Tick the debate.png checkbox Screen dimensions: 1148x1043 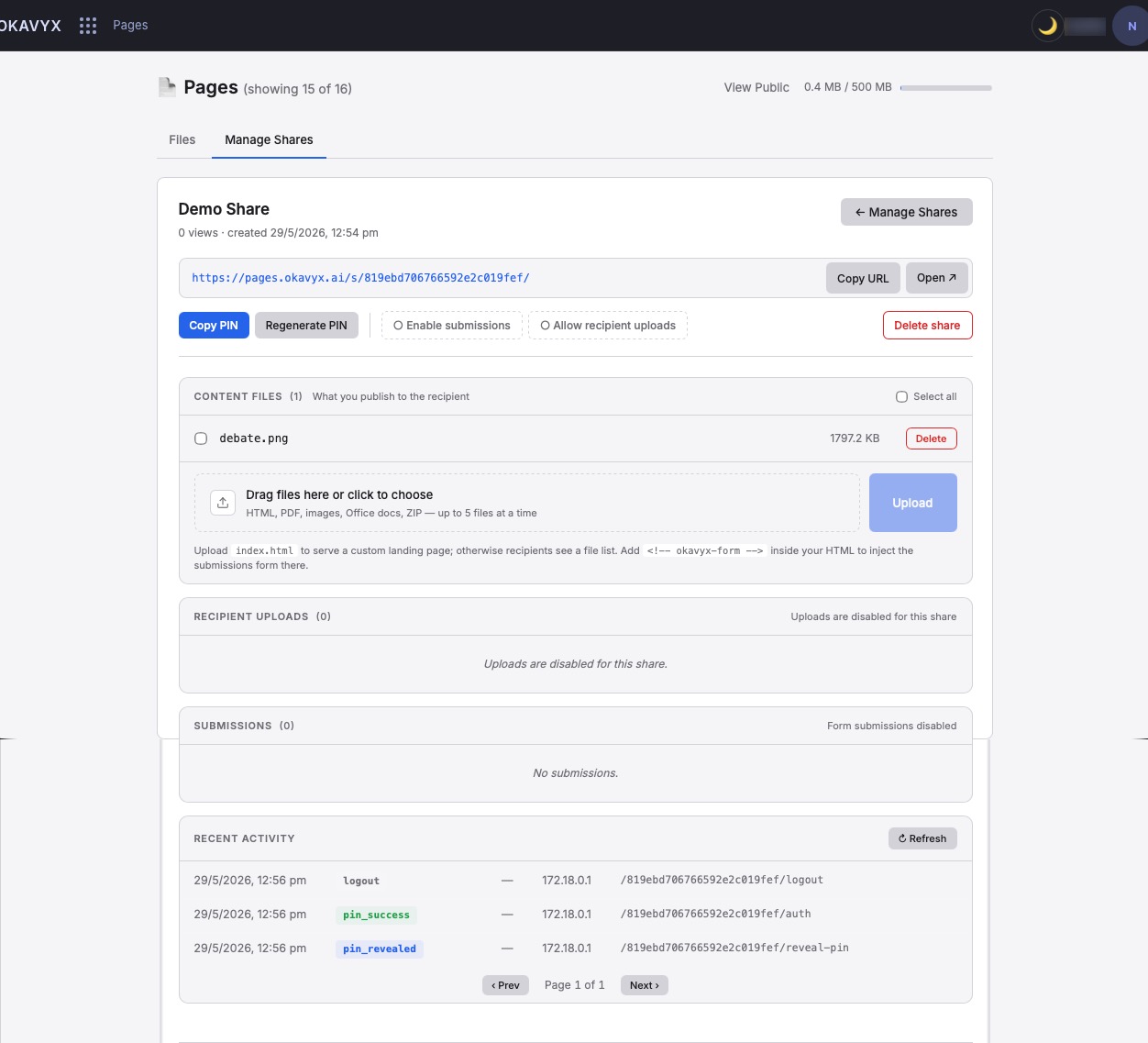[201, 438]
